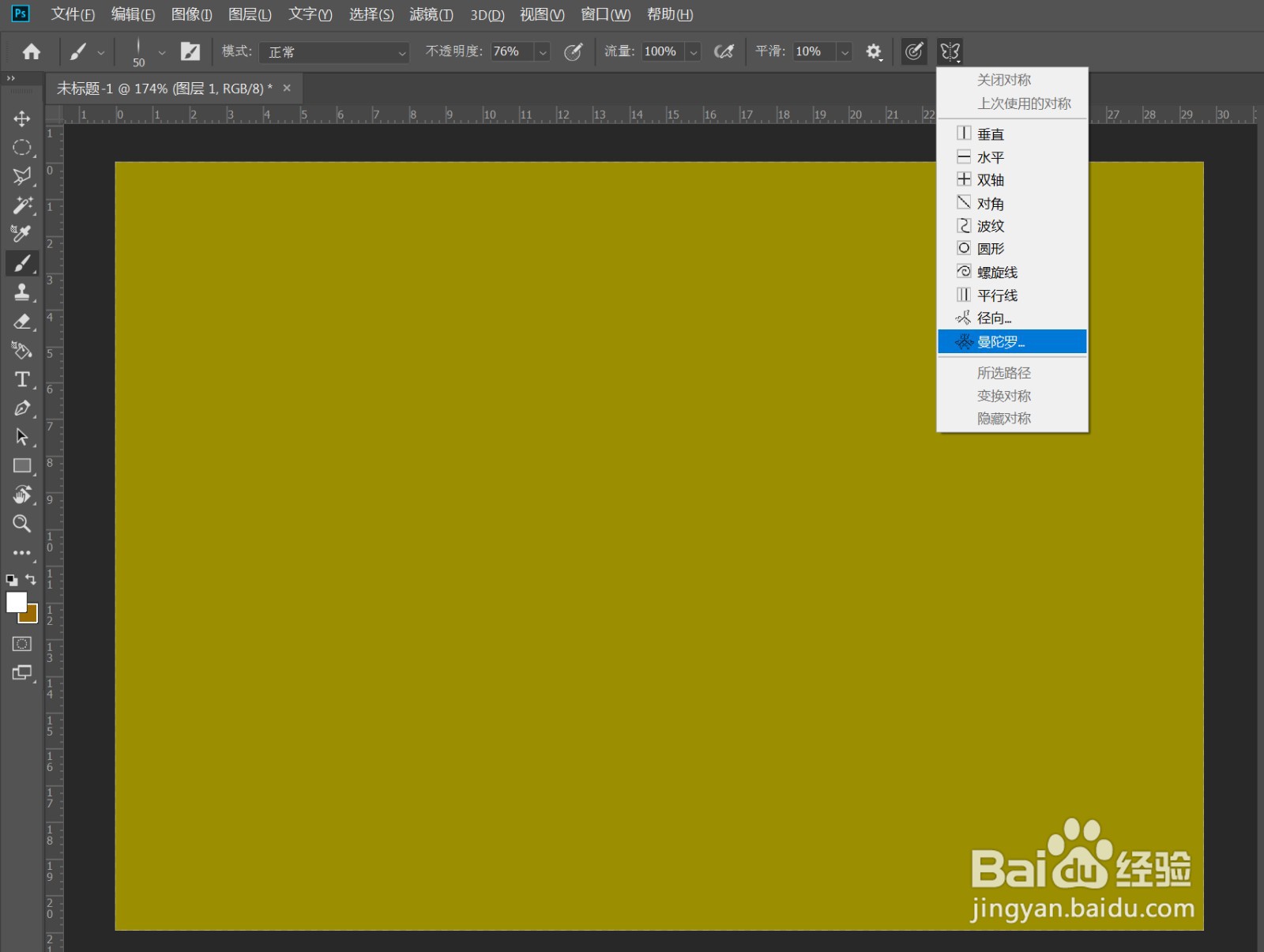Select the Hand/Rotate view tool
Viewport: 1264px width, 952px height.
(22, 495)
